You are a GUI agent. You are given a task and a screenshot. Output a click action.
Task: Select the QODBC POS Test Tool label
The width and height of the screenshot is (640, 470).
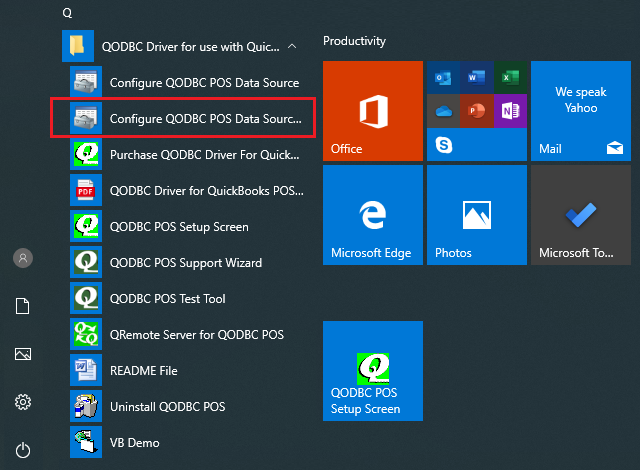coord(167,299)
